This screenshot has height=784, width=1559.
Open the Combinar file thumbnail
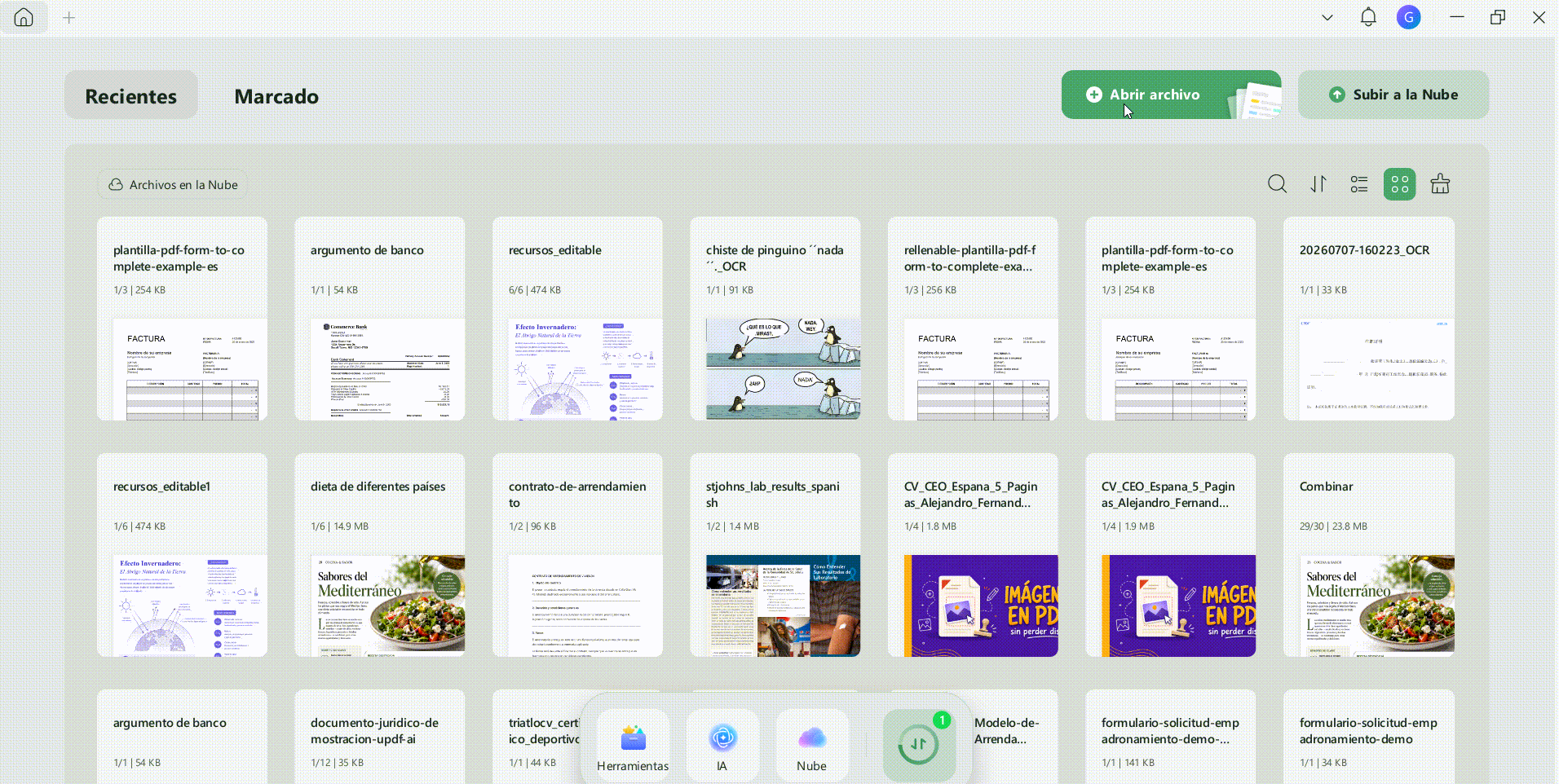pyautogui.click(x=1377, y=606)
